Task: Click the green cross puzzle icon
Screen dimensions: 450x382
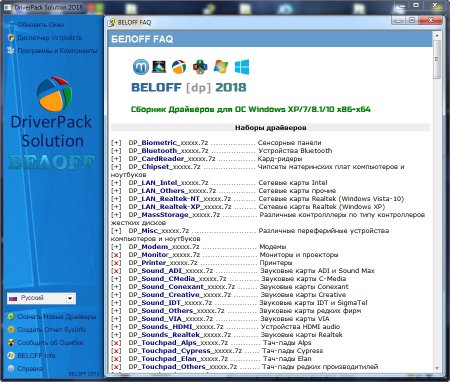Action: click(200, 67)
